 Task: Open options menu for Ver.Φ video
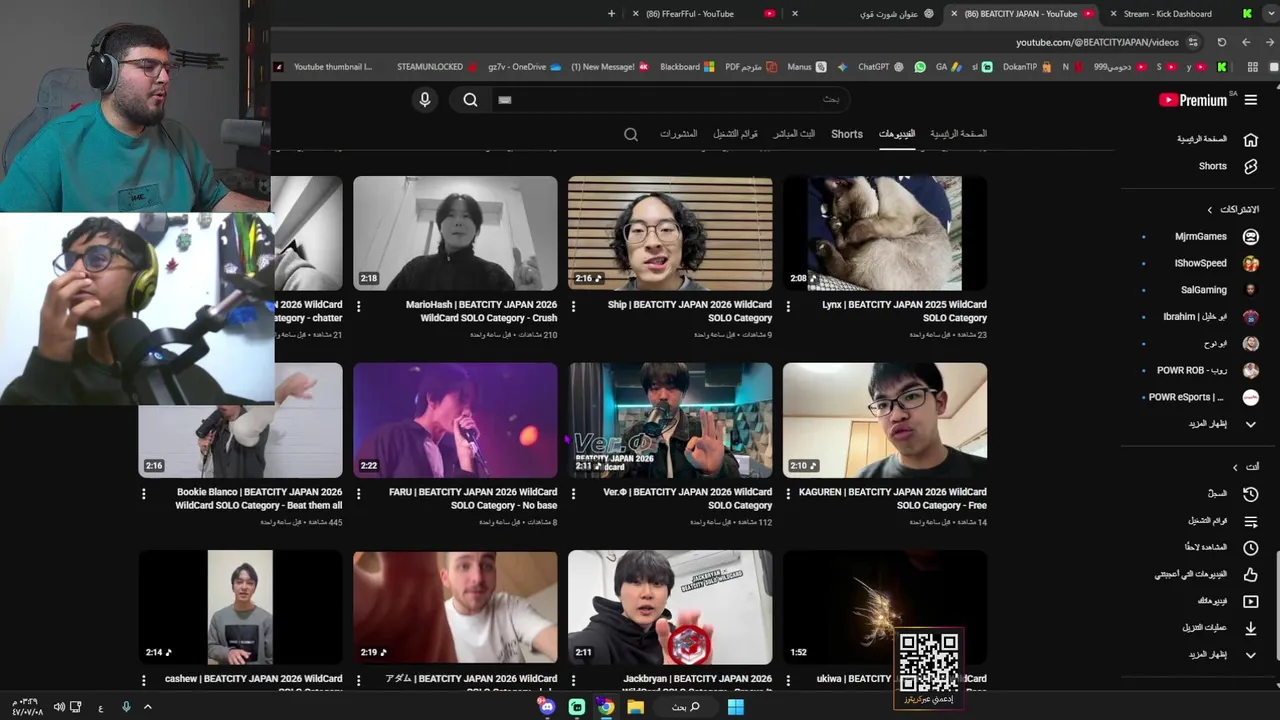[573, 493]
